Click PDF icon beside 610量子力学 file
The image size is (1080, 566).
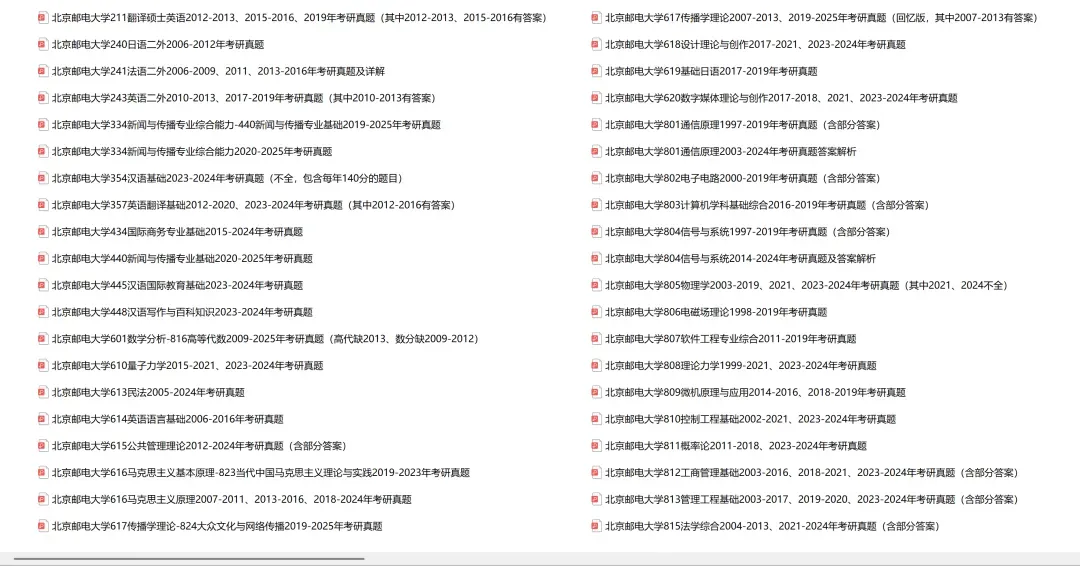click(x=43, y=366)
